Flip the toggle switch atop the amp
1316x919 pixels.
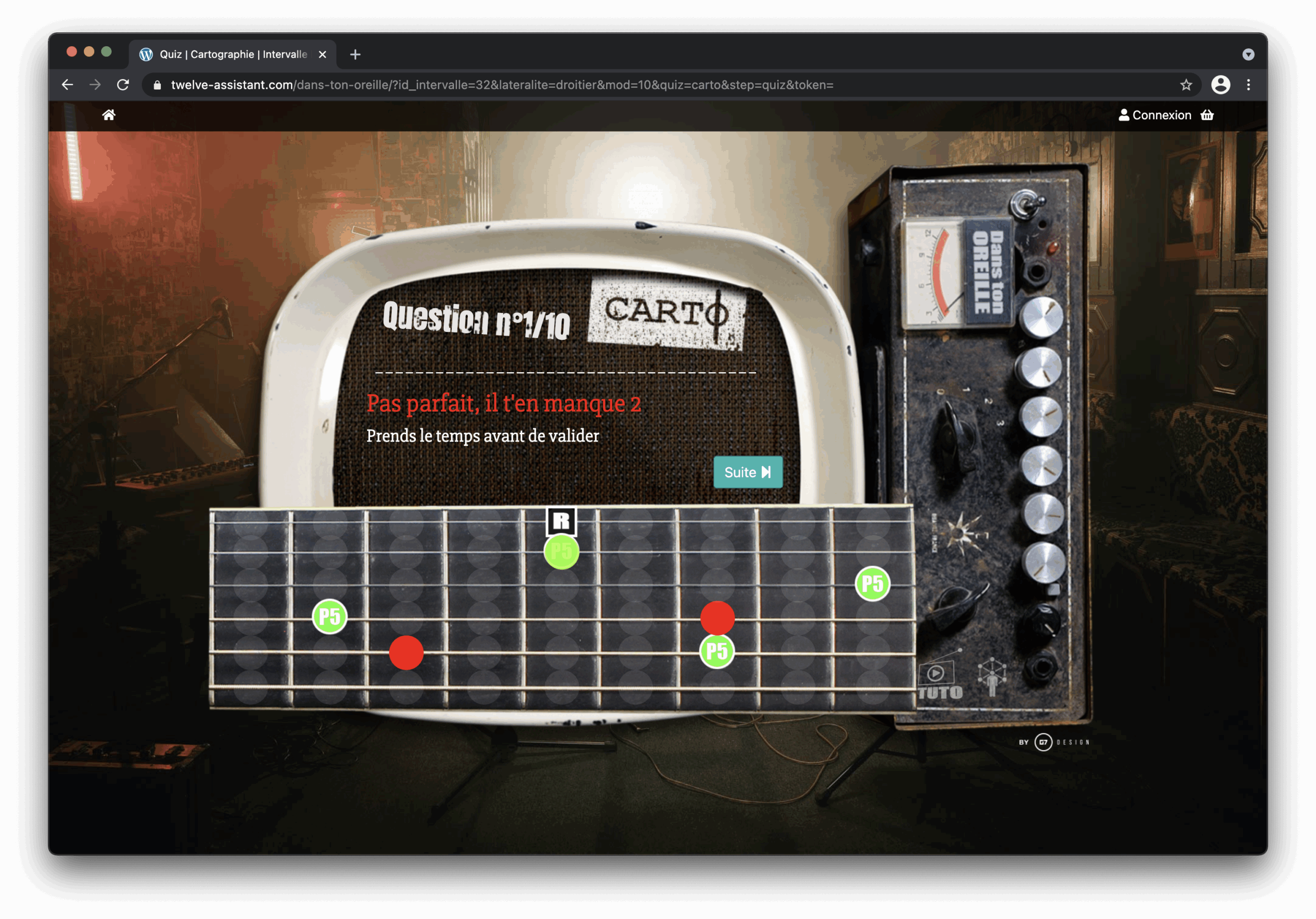click(1028, 204)
